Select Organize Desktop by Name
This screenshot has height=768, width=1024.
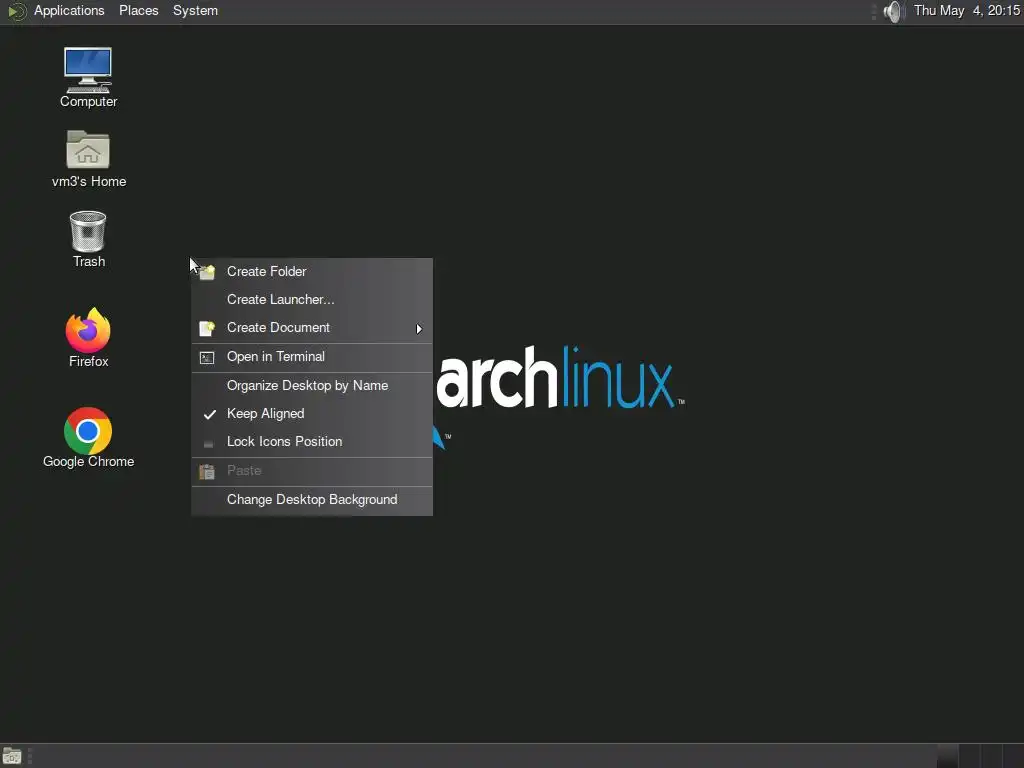312,386
